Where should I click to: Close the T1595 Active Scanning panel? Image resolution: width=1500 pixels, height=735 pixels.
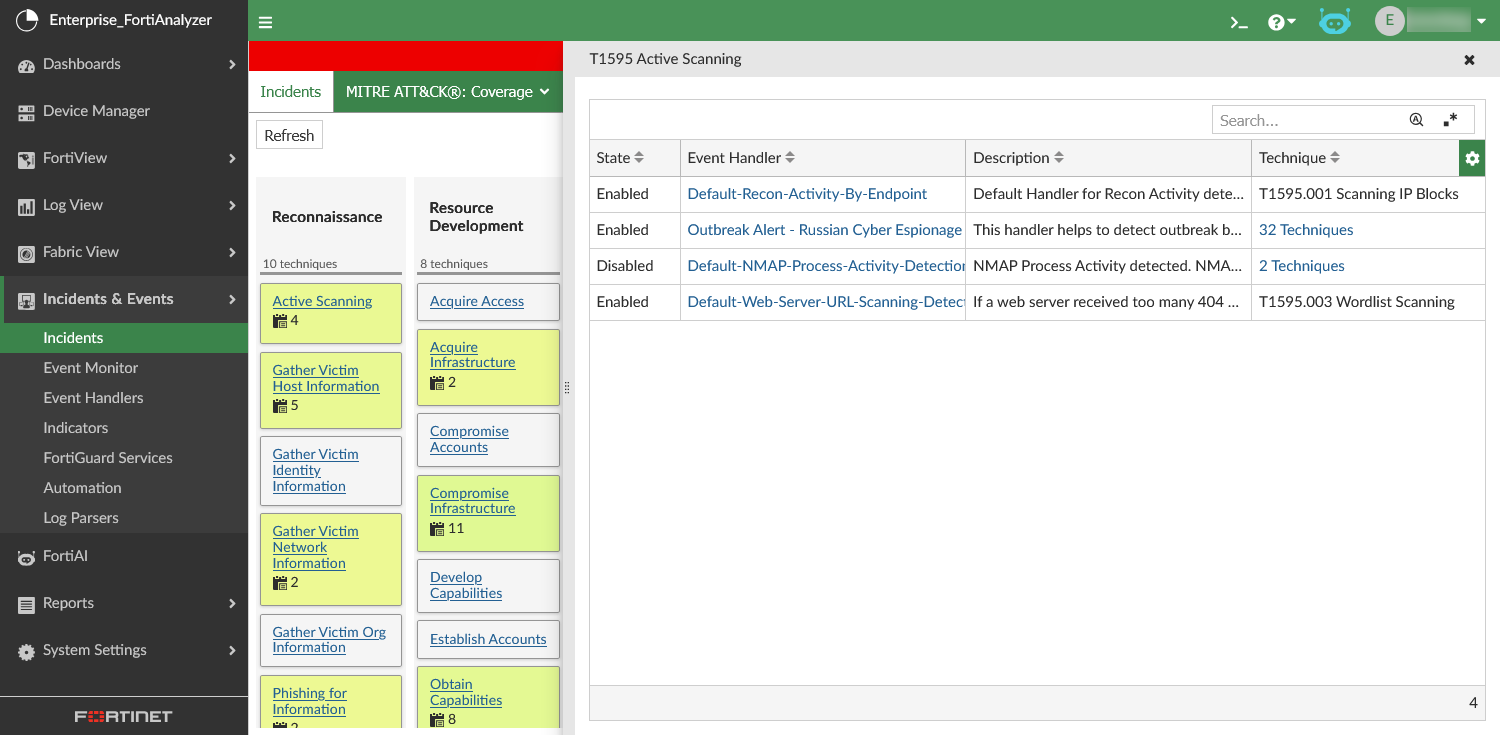pos(1469,60)
